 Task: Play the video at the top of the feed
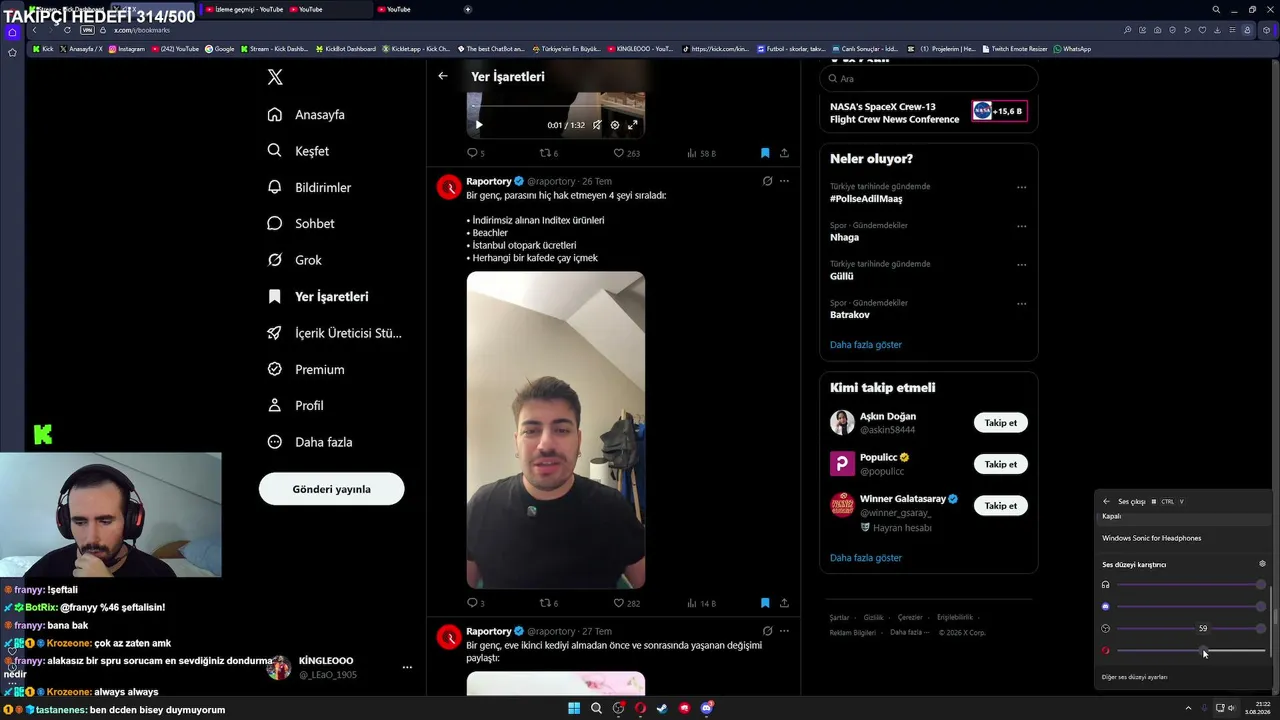[x=478, y=125]
